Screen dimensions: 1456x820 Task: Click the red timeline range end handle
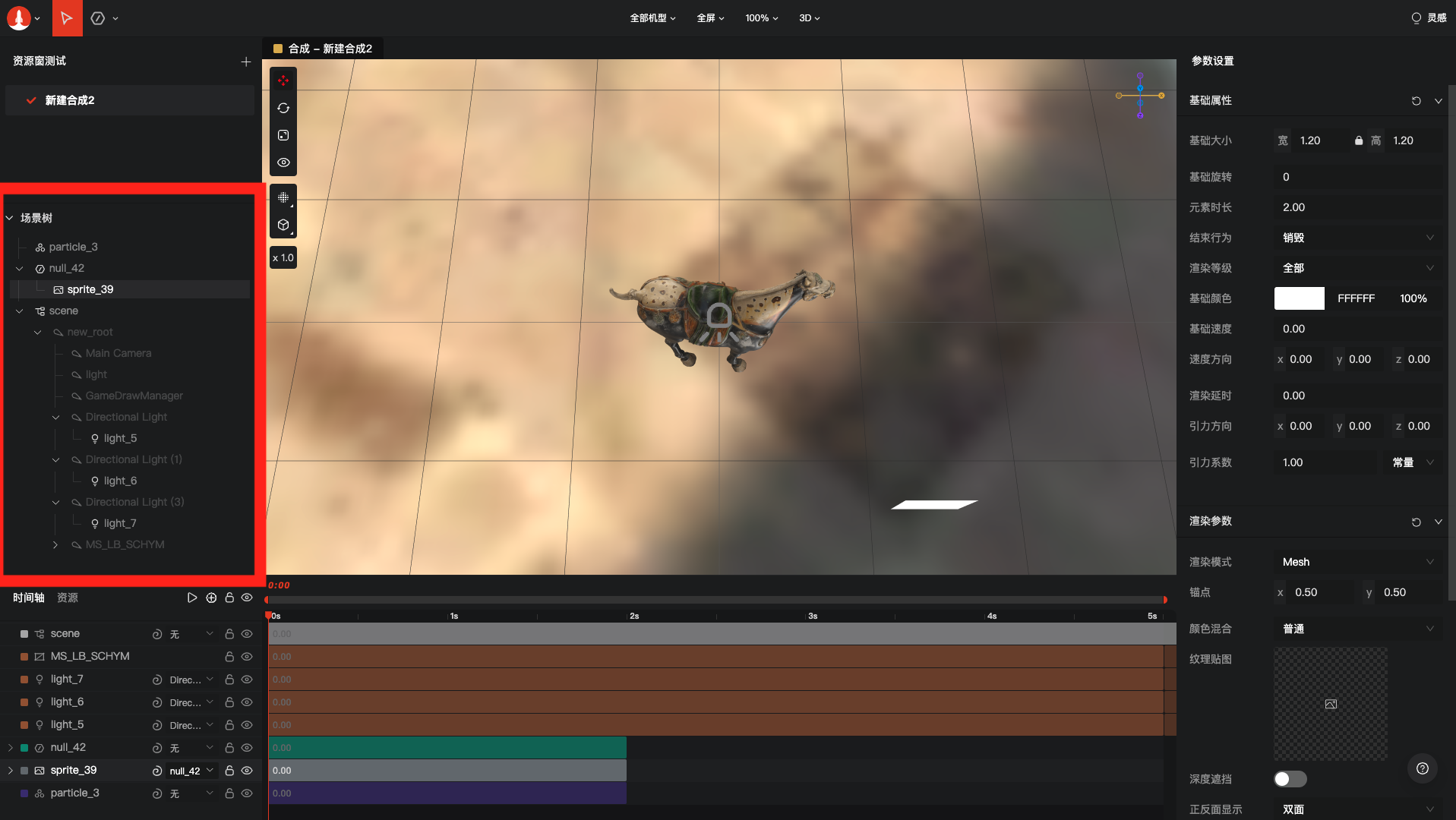point(1164,600)
